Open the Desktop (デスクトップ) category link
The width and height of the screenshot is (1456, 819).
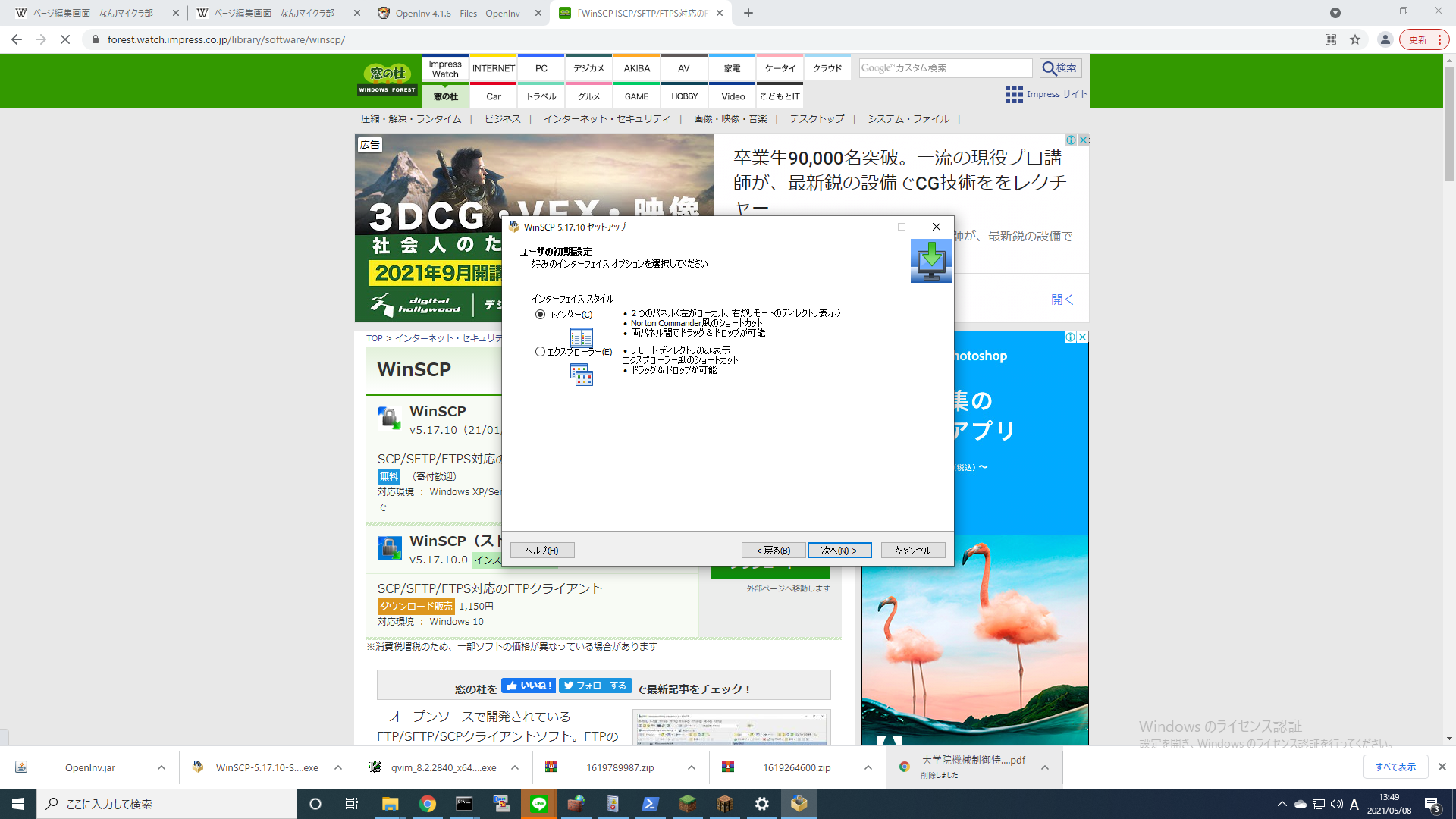(817, 119)
